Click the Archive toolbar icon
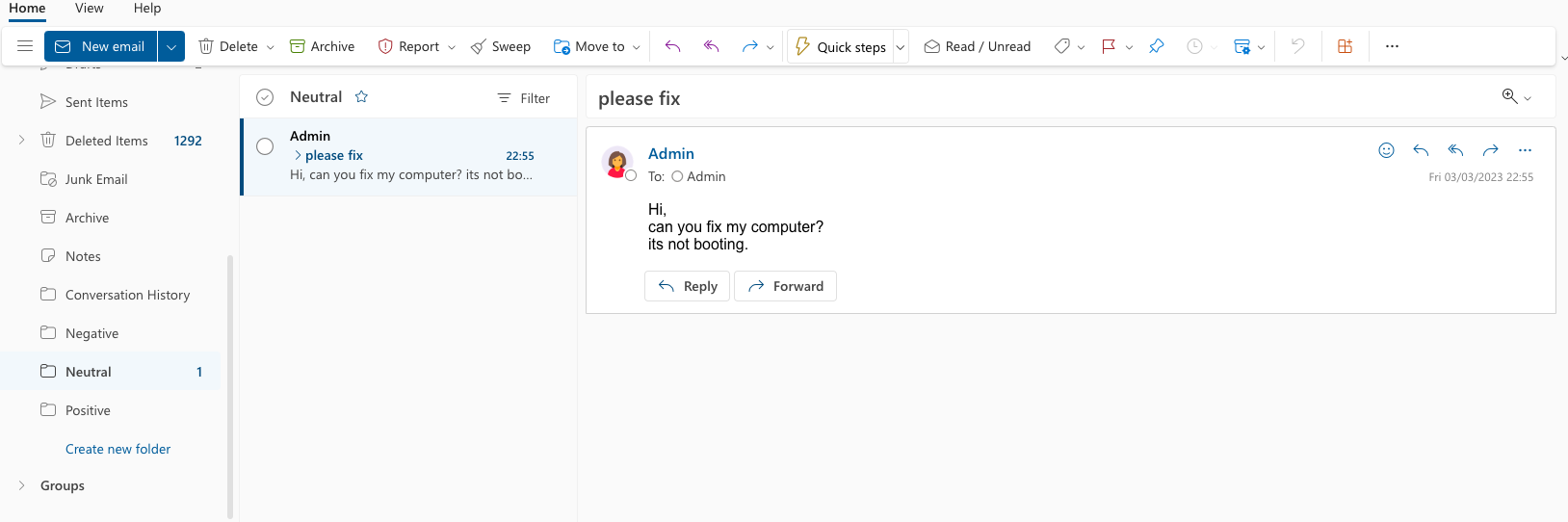The image size is (1568, 522). click(x=298, y=46)
